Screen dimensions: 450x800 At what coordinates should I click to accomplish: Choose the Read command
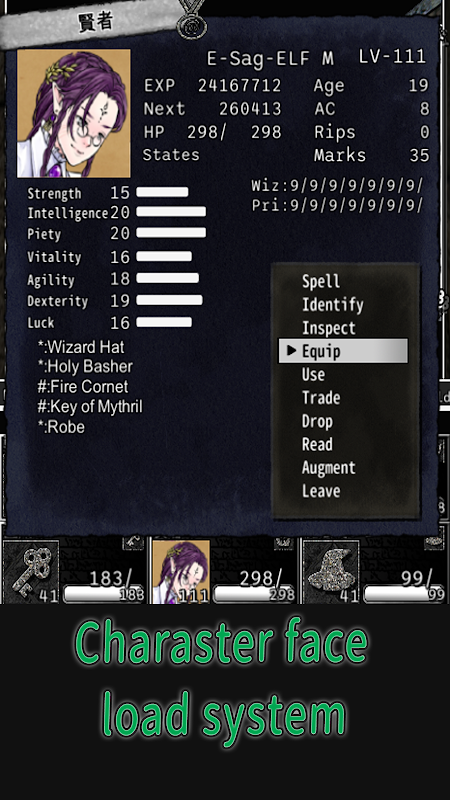(317, 444)
